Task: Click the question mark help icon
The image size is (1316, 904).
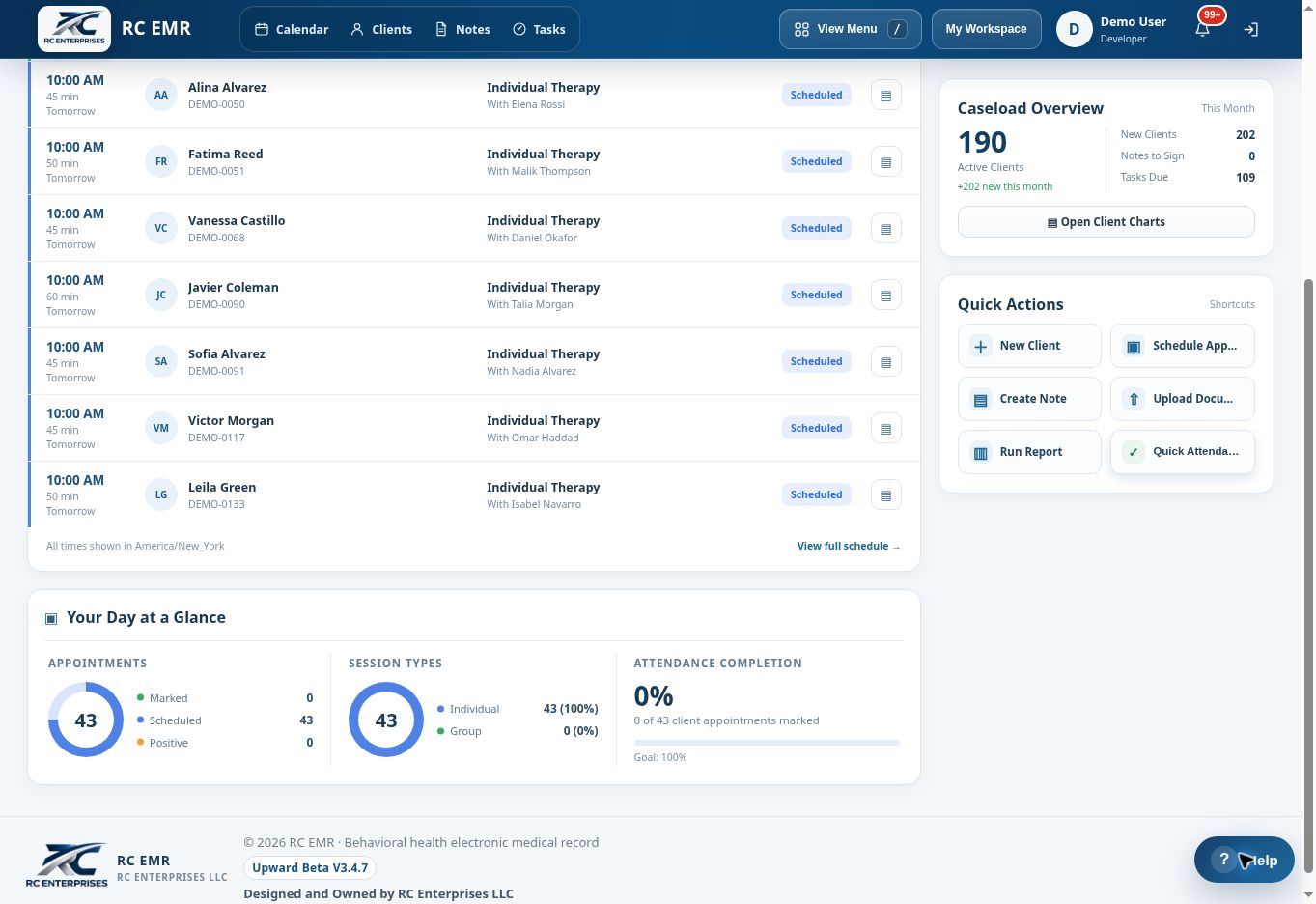Action: point(1223,860)
